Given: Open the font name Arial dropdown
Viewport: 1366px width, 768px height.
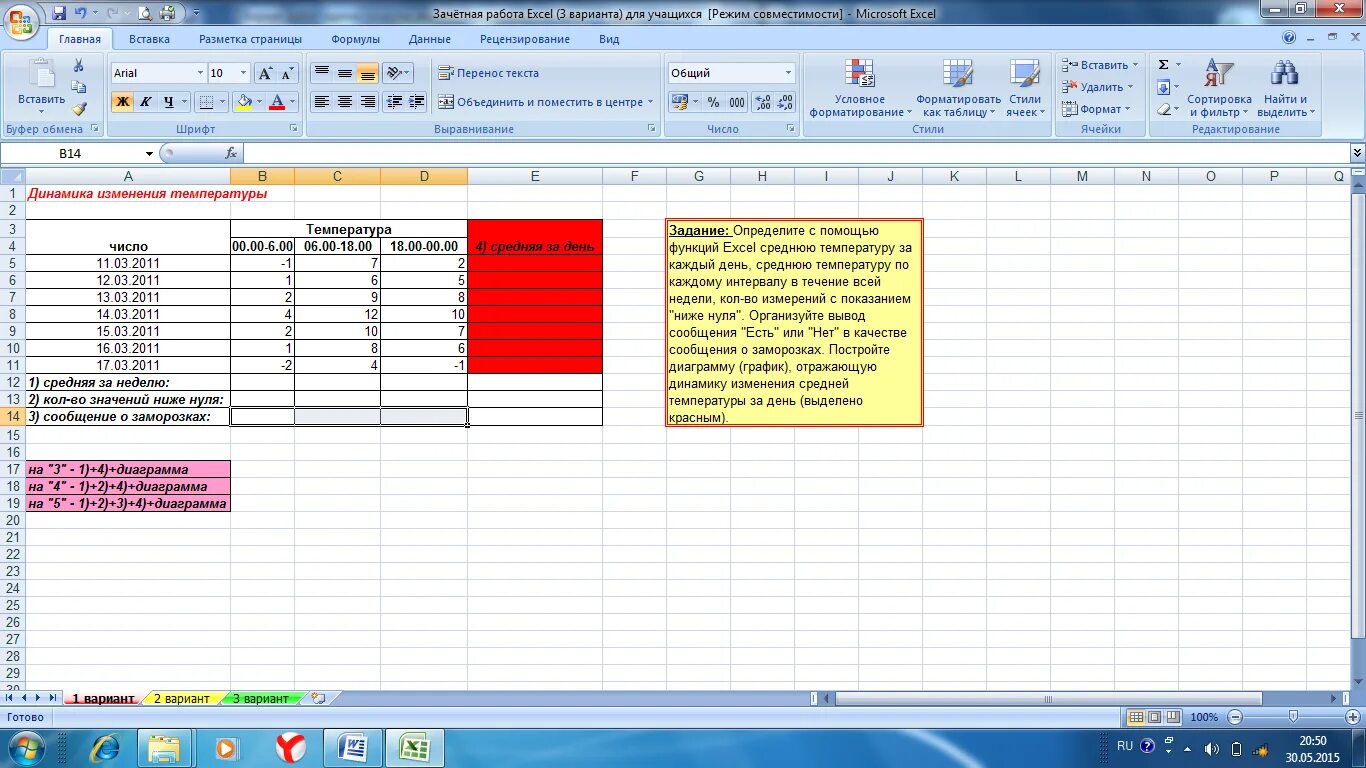Looking at the screenshot, I should [x=198, y=73].
